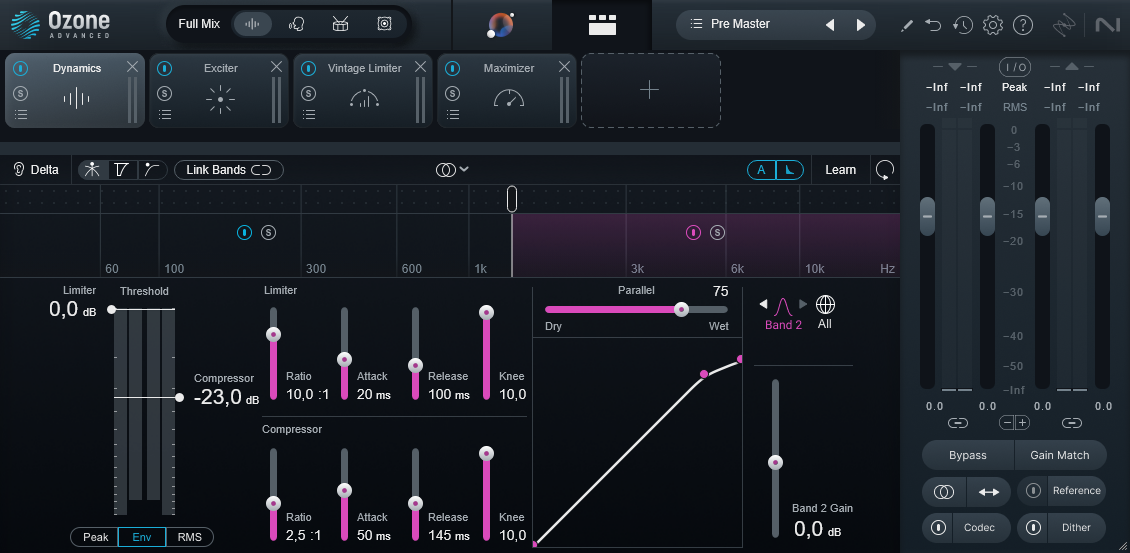
Task: Go to next preset arrow
Action: pos(860,25)
